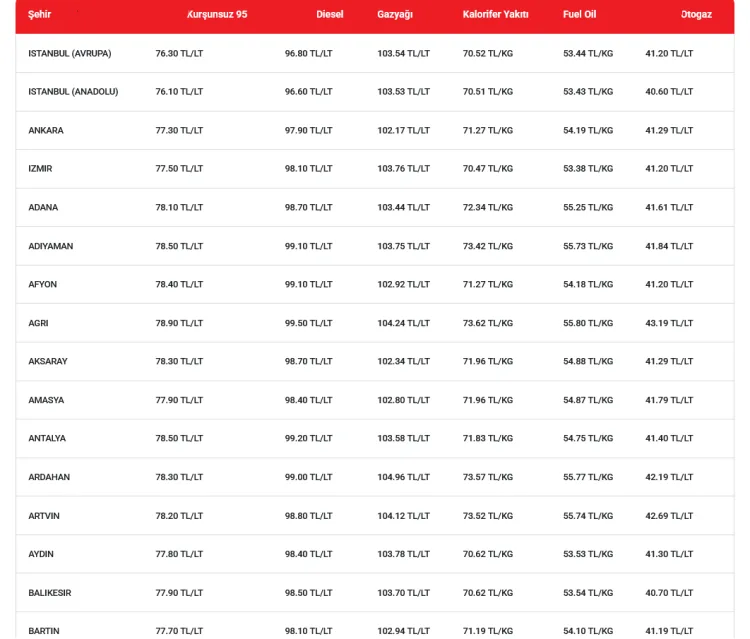Select the BARTIN row at the bottom
The height and width of the screenshot is (639, 750).
375,626
